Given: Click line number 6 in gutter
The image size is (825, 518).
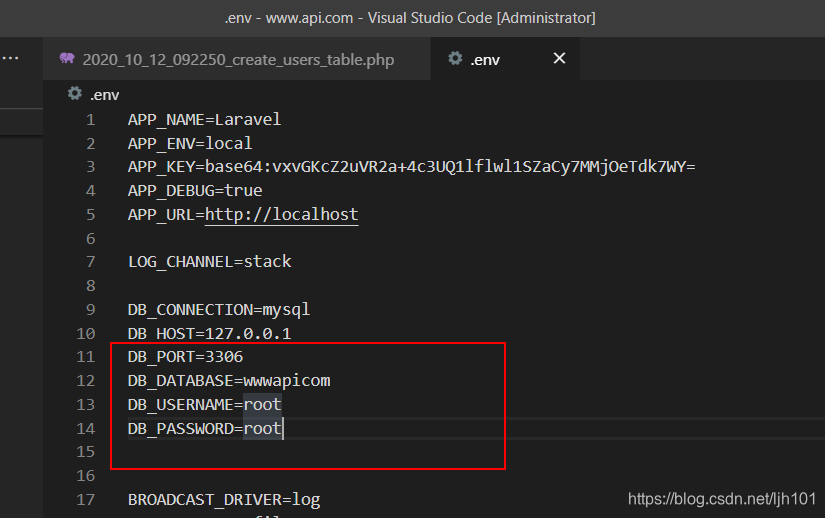Looking at the screenshot, I should (x=90, y=239).
